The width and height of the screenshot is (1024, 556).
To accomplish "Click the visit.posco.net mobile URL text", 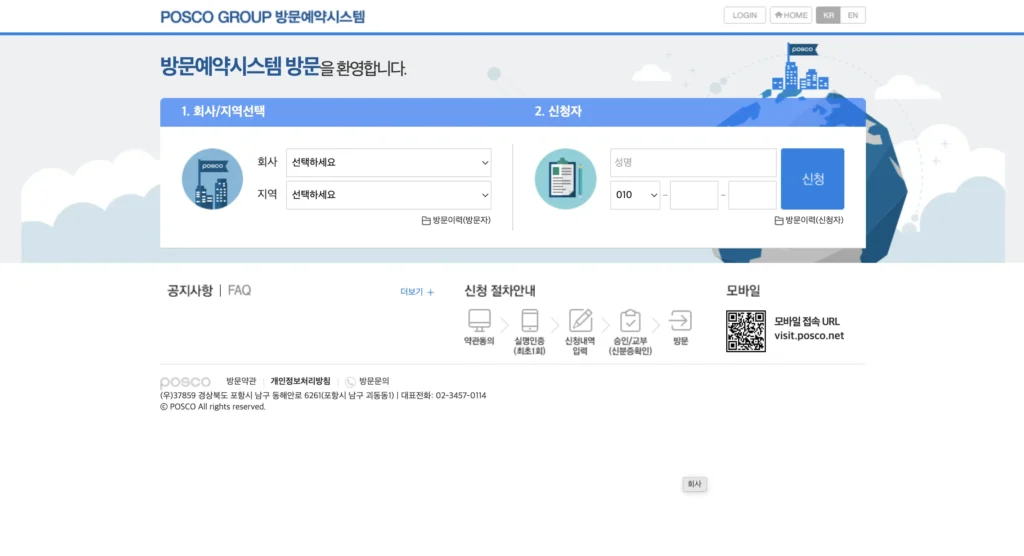I will [809, 336].
